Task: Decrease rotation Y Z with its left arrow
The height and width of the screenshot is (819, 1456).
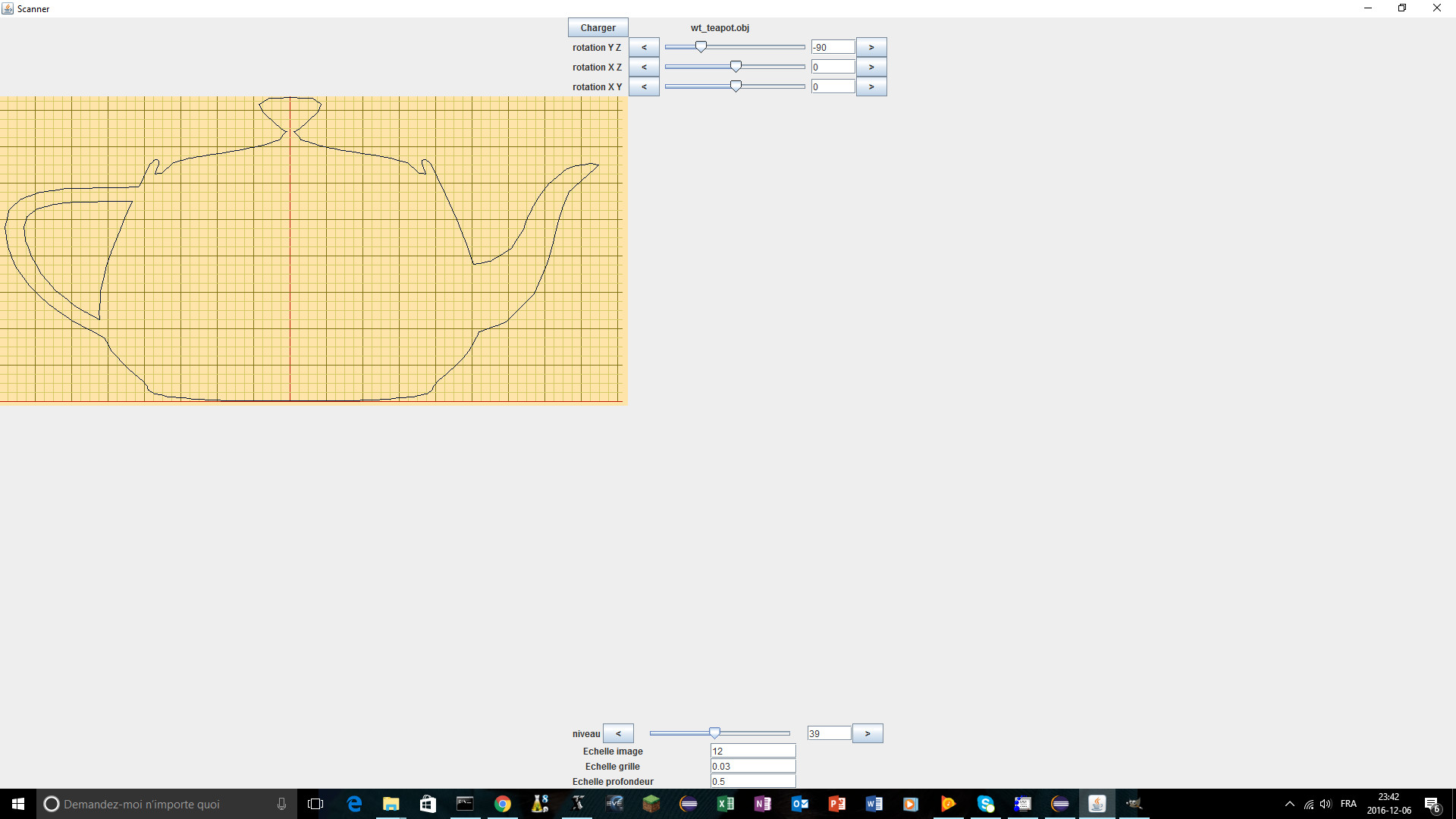Action: 644,47
